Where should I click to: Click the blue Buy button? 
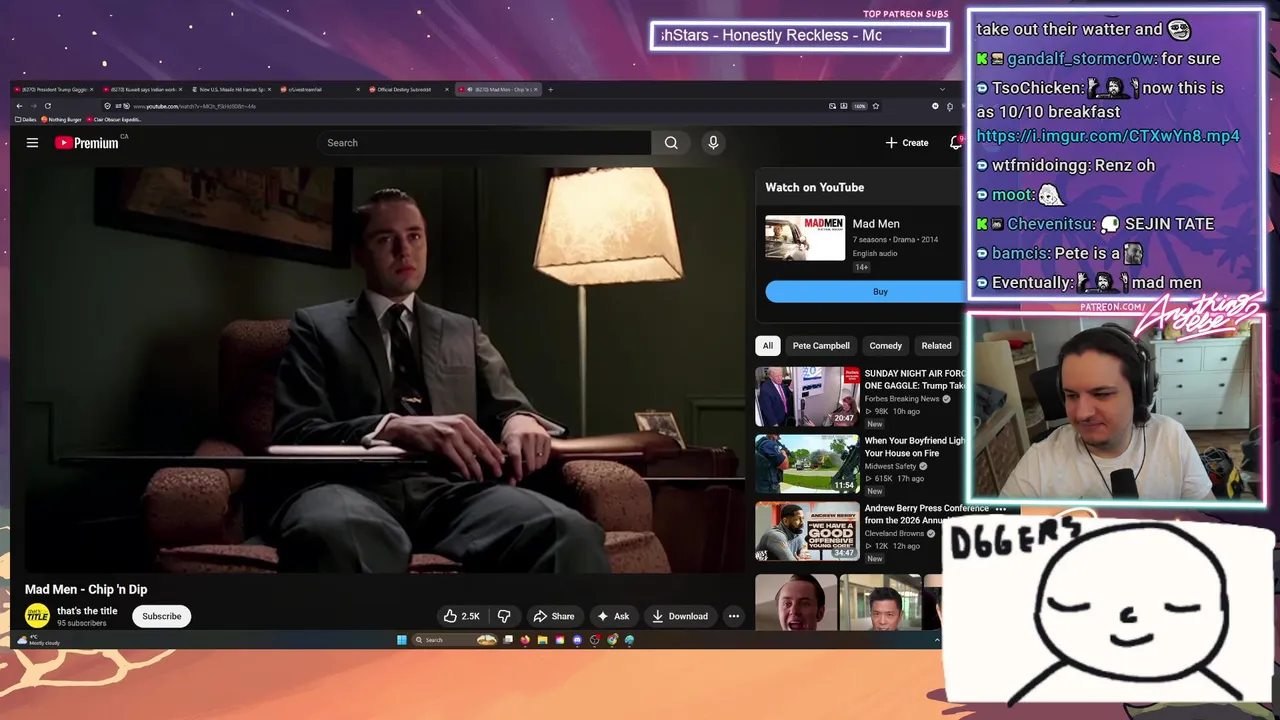click(866, 292)
